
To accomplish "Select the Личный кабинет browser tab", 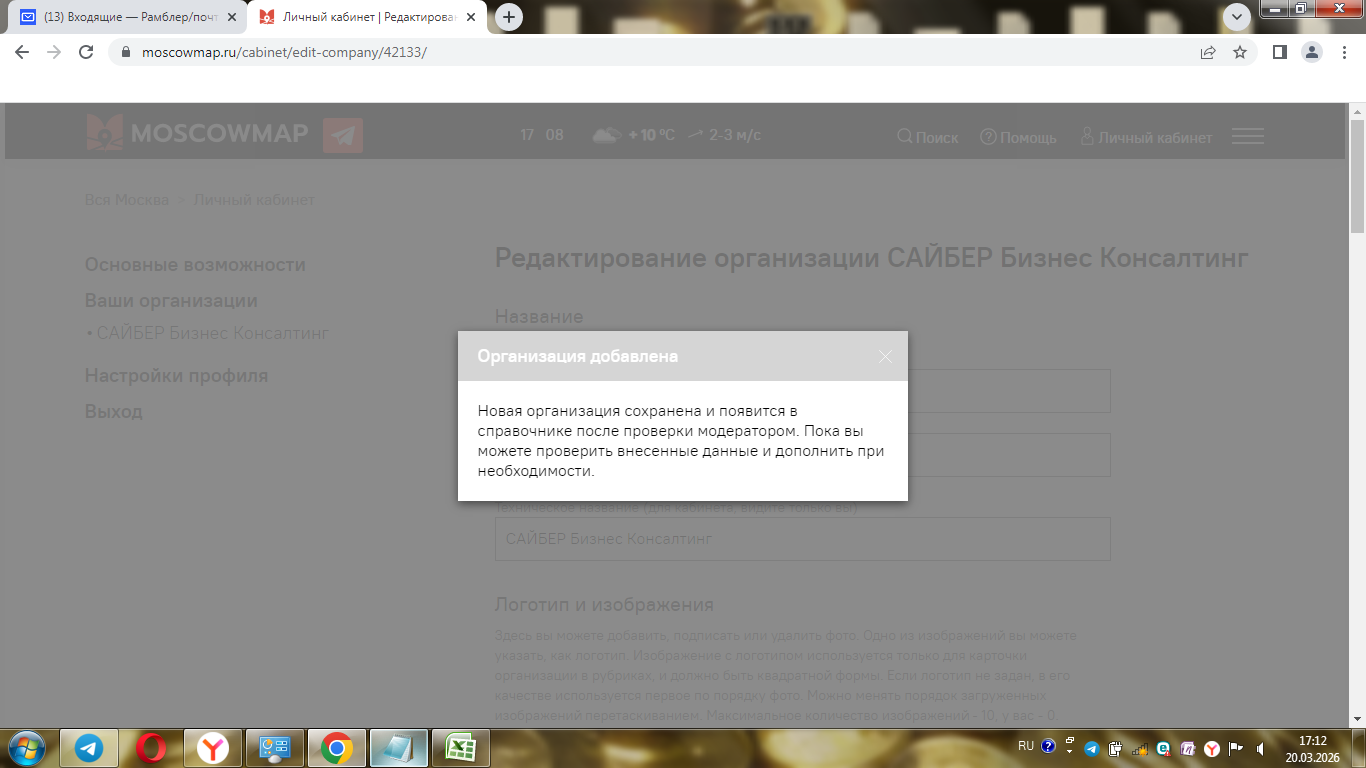I will point(368,17).
